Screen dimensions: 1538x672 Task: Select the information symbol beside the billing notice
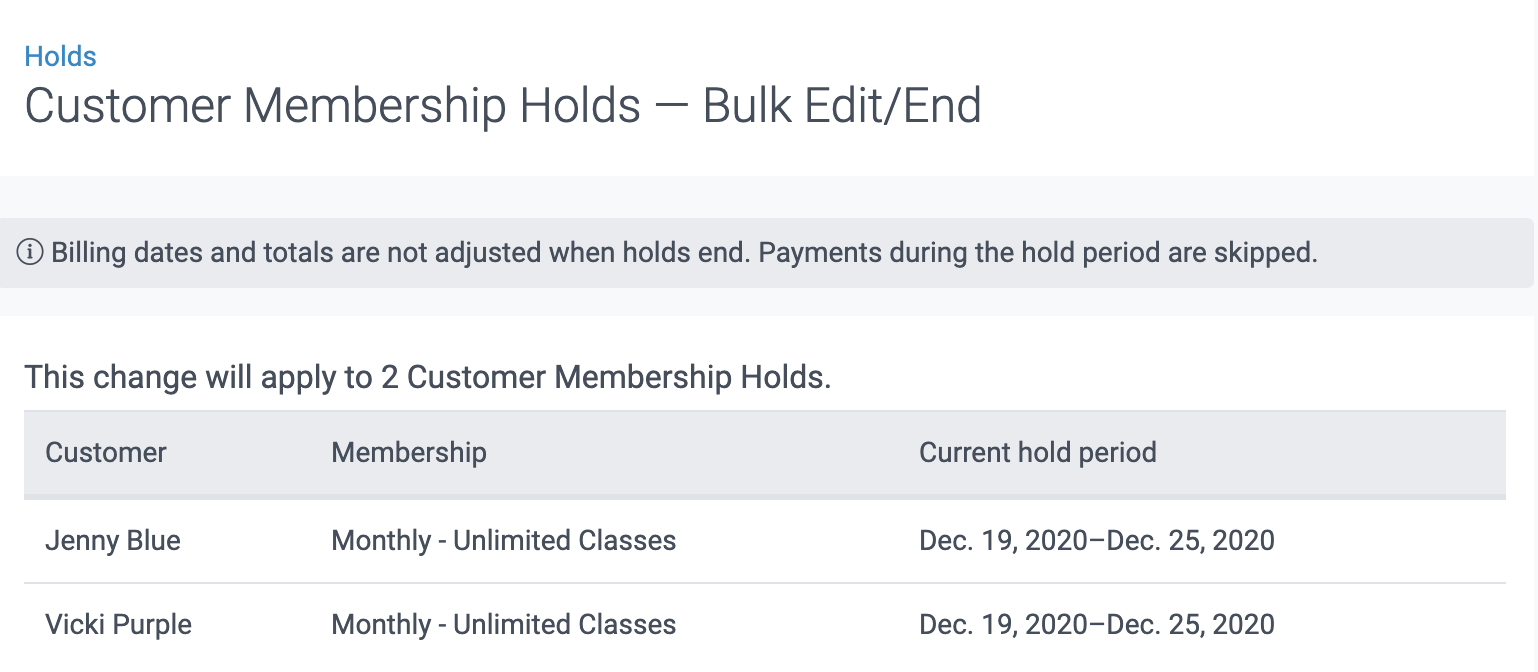(x=30, y=253)
